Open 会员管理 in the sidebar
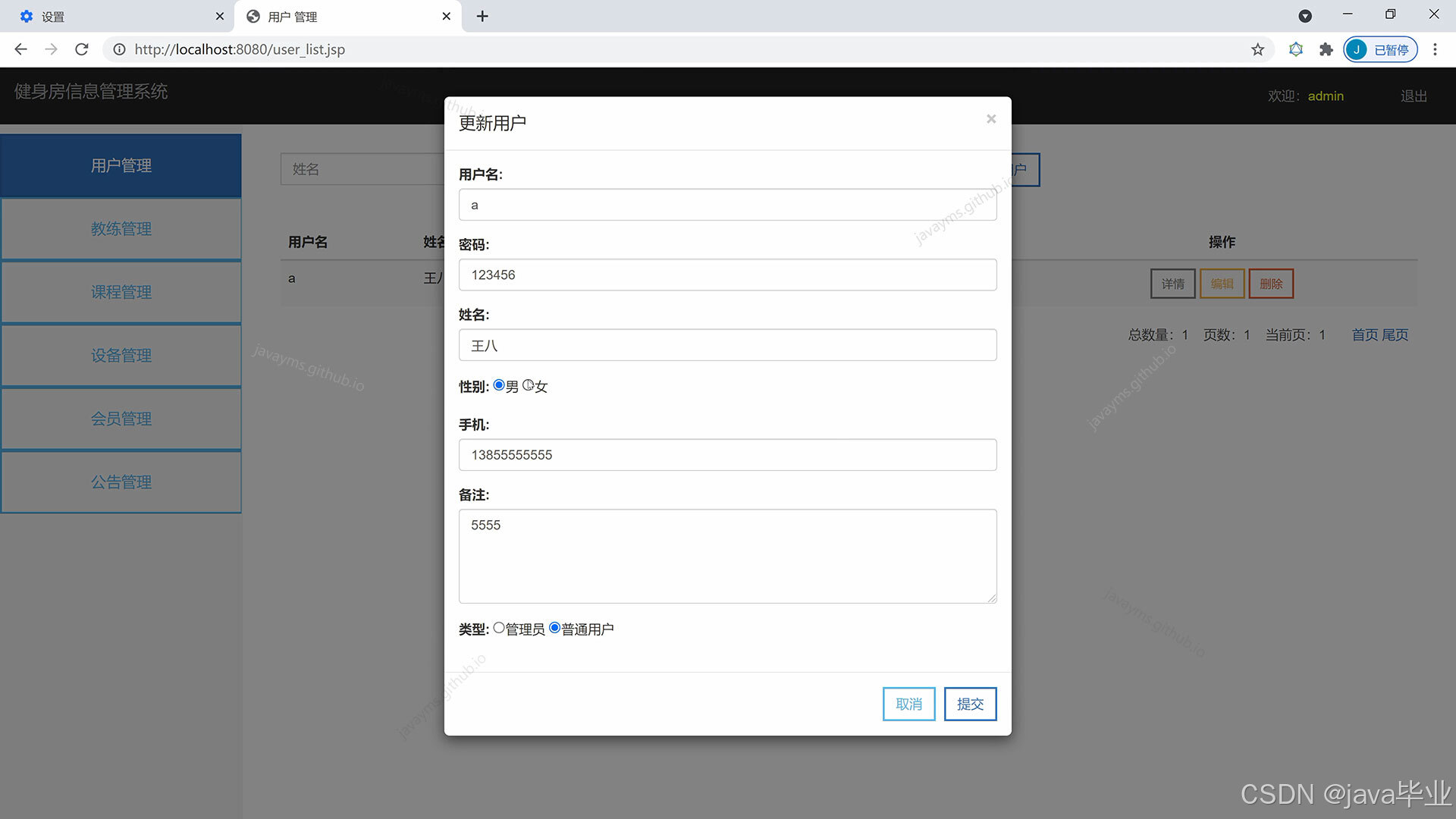 pos(121,419)
